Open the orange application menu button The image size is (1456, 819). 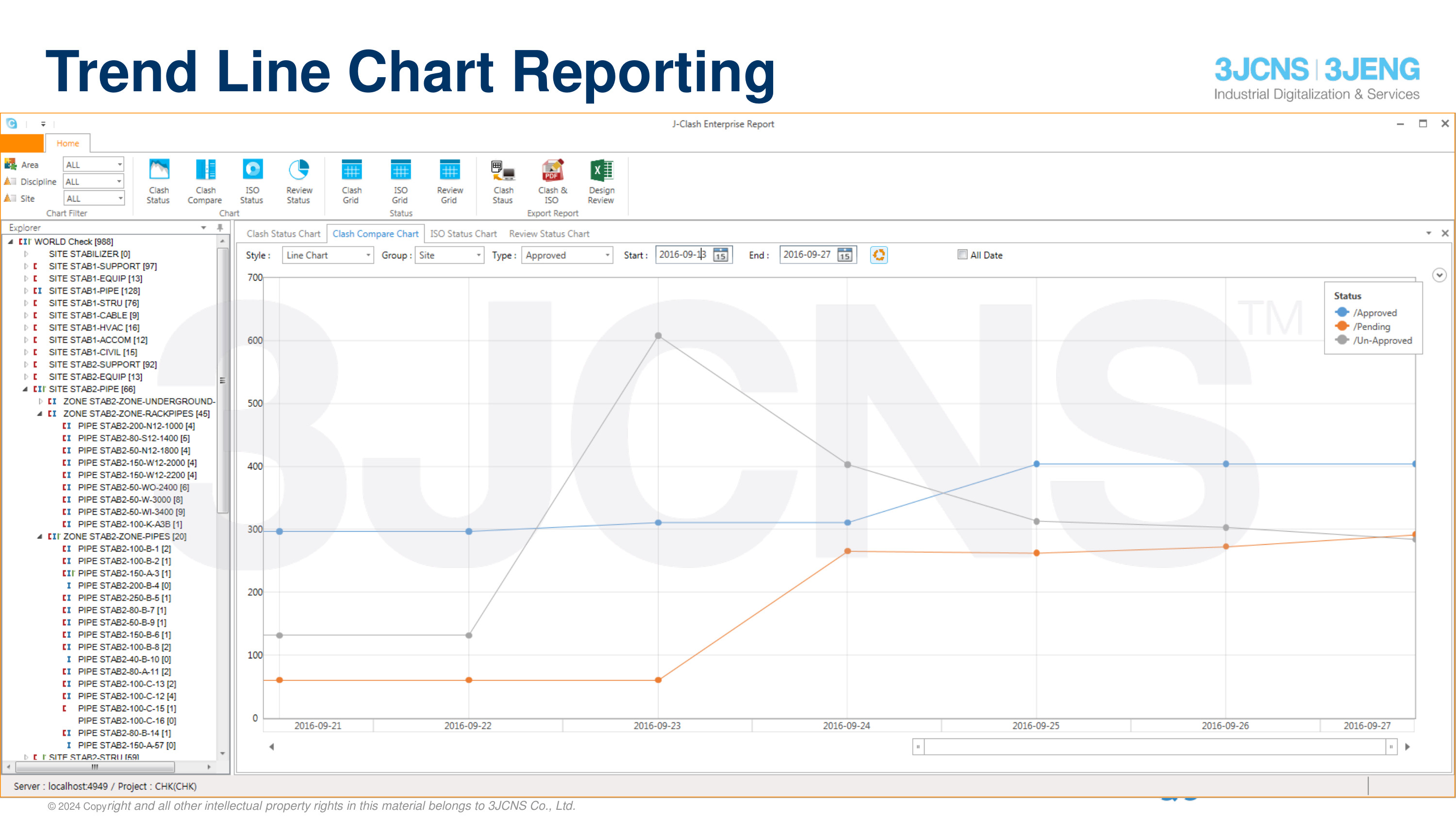22,143
